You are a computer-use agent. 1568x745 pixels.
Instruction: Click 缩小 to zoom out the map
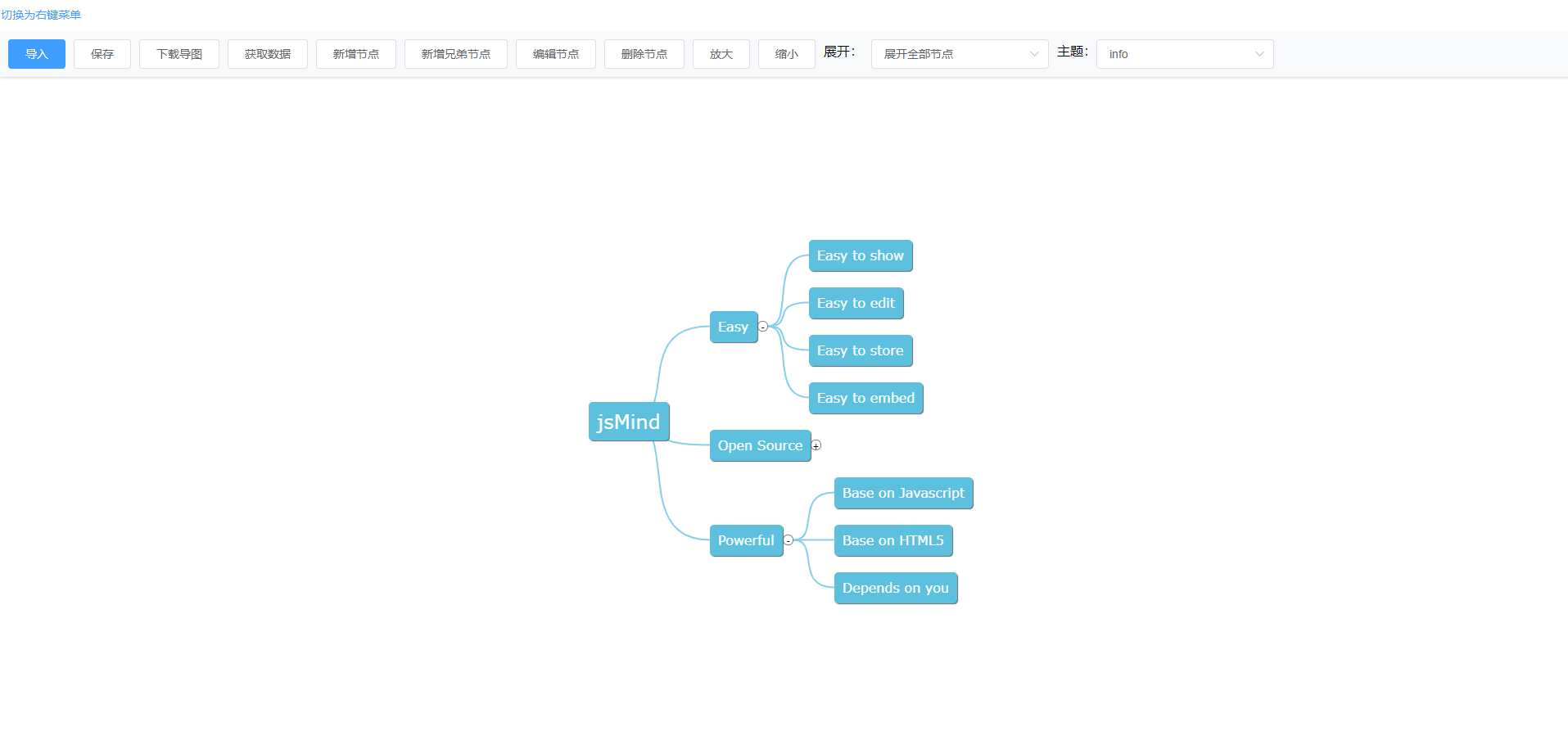(785, 53)
